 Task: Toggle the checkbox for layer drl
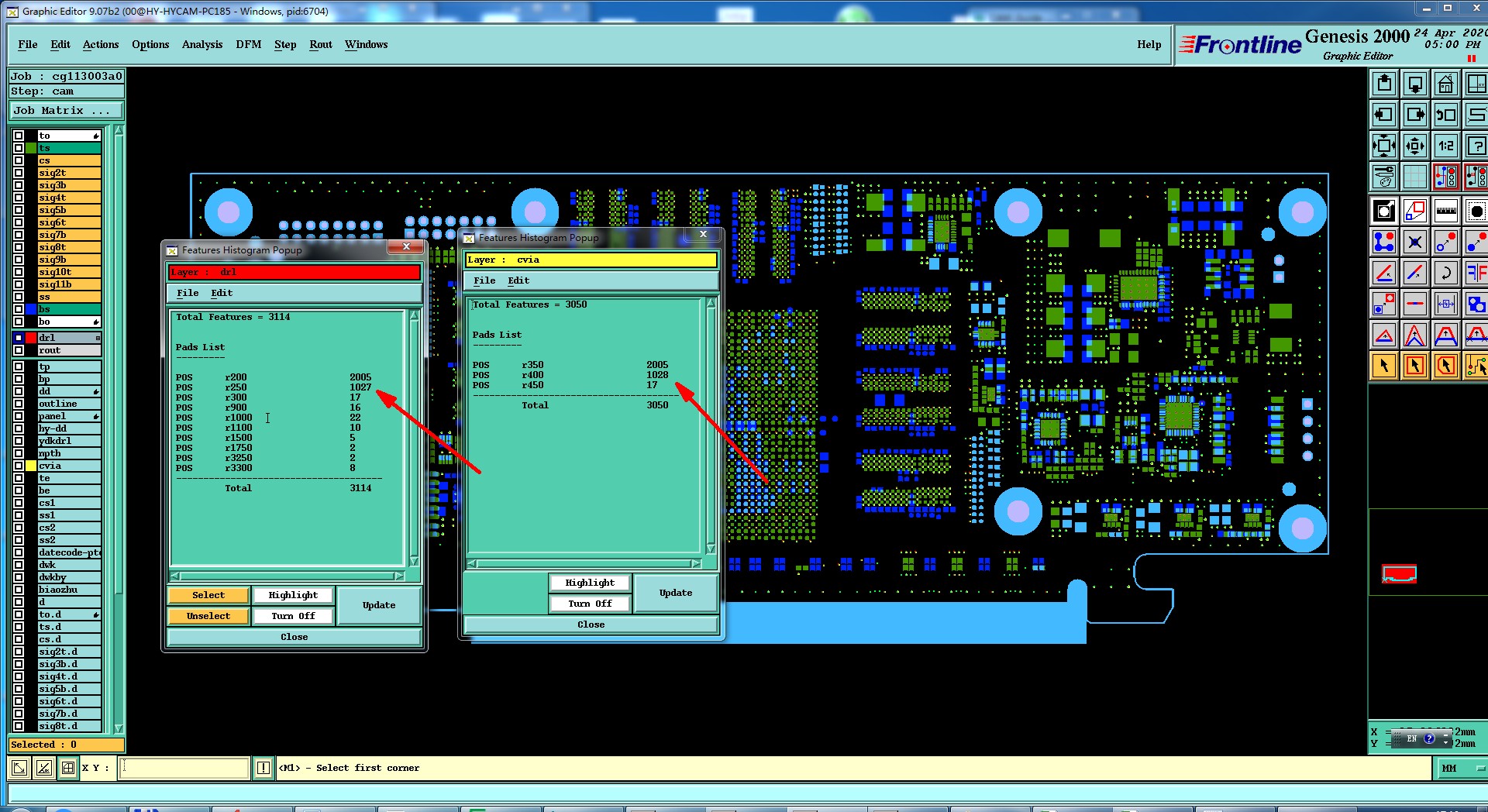coord(19,338)
